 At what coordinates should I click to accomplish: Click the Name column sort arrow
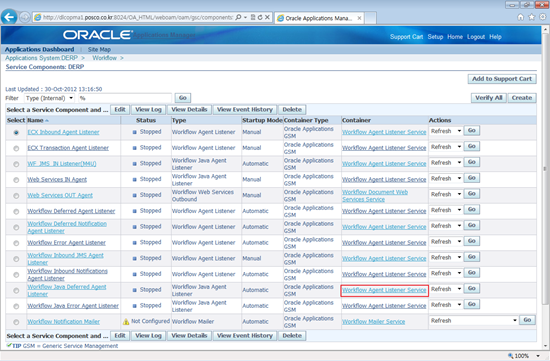pos(47,121)
